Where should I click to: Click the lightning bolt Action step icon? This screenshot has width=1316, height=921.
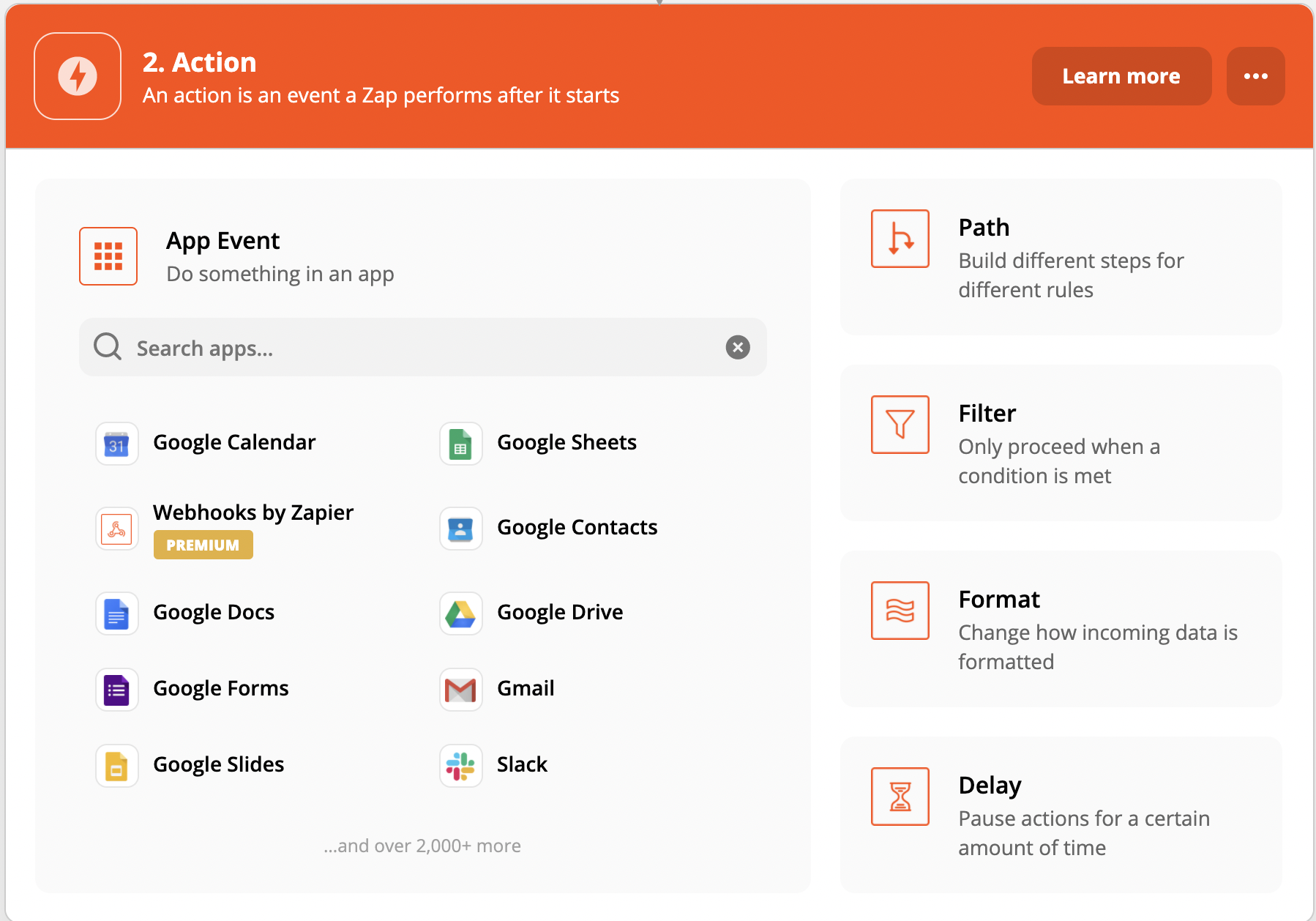78,76
